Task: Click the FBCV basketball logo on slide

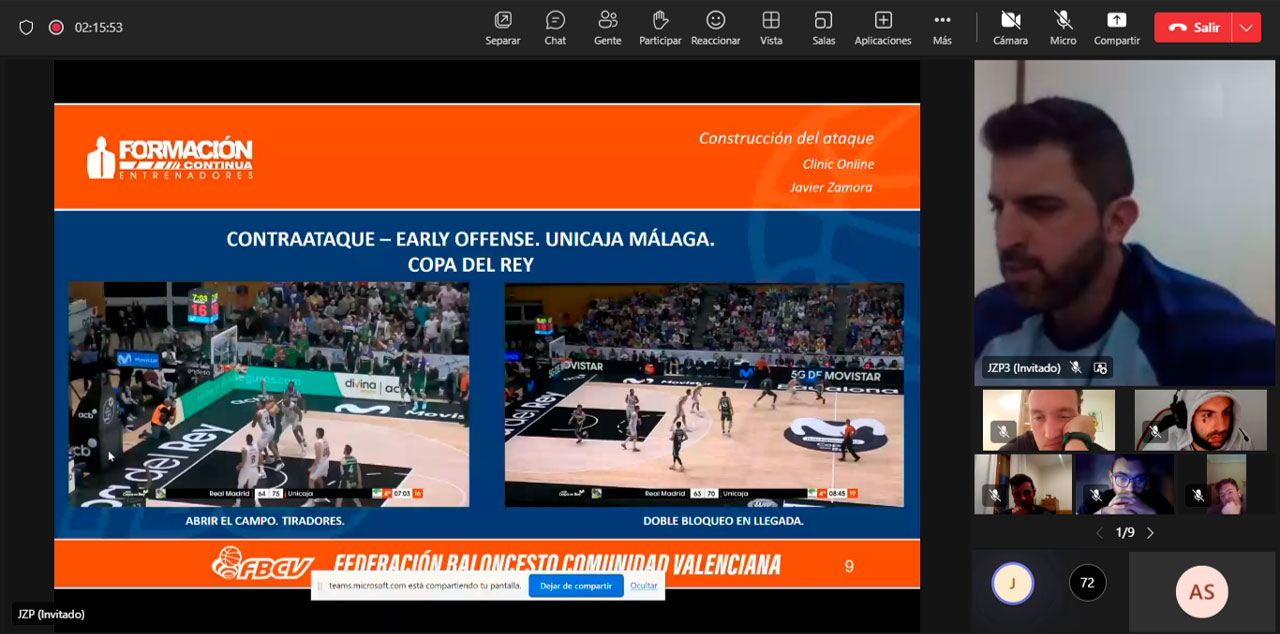Action: 262,563
